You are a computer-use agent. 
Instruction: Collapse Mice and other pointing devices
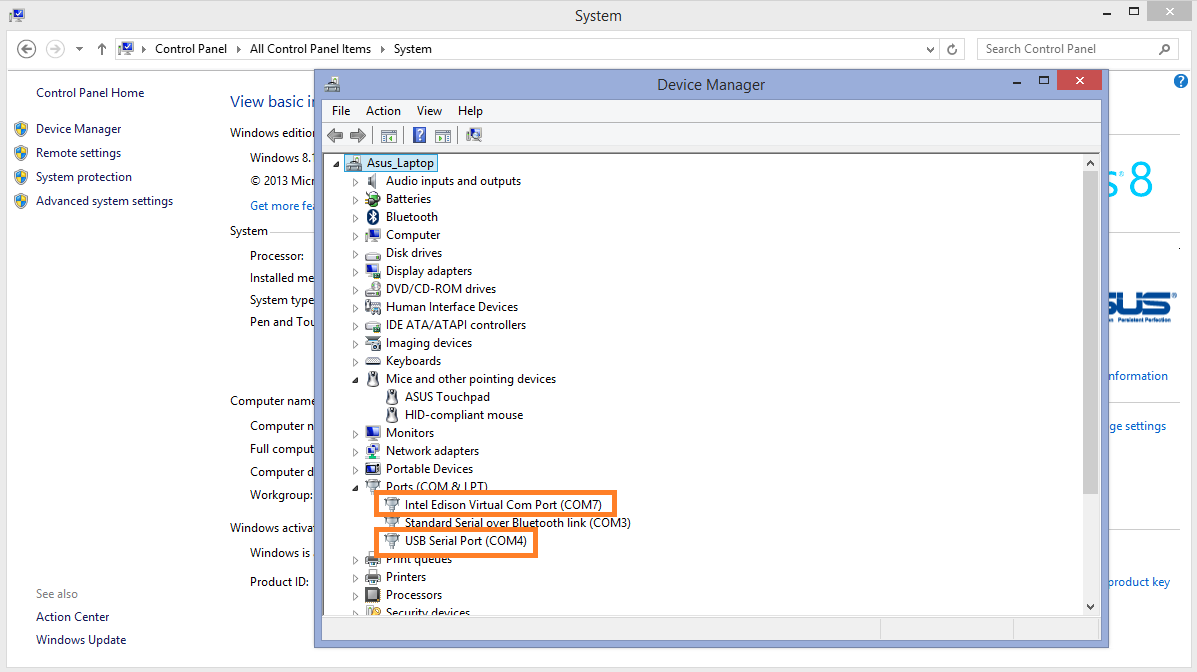click(x=355, y=380)
